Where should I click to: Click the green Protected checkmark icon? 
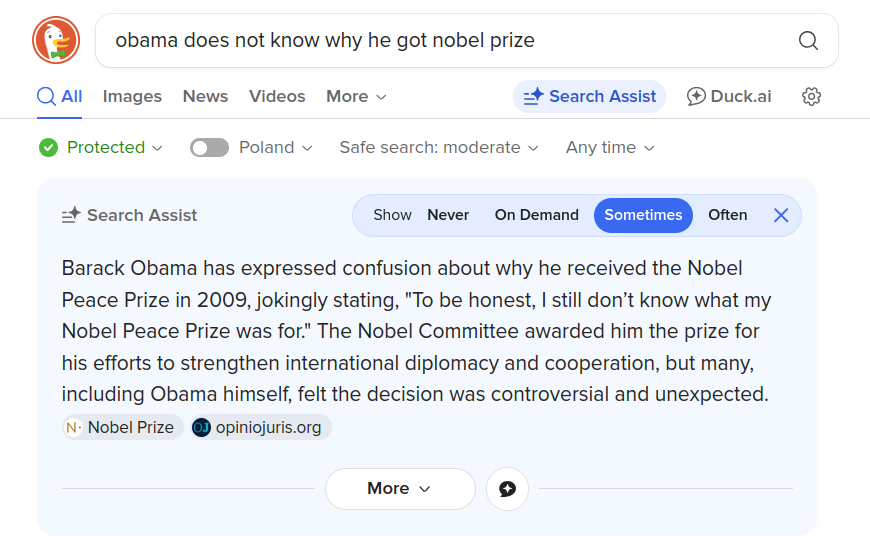tap(48, 148)
